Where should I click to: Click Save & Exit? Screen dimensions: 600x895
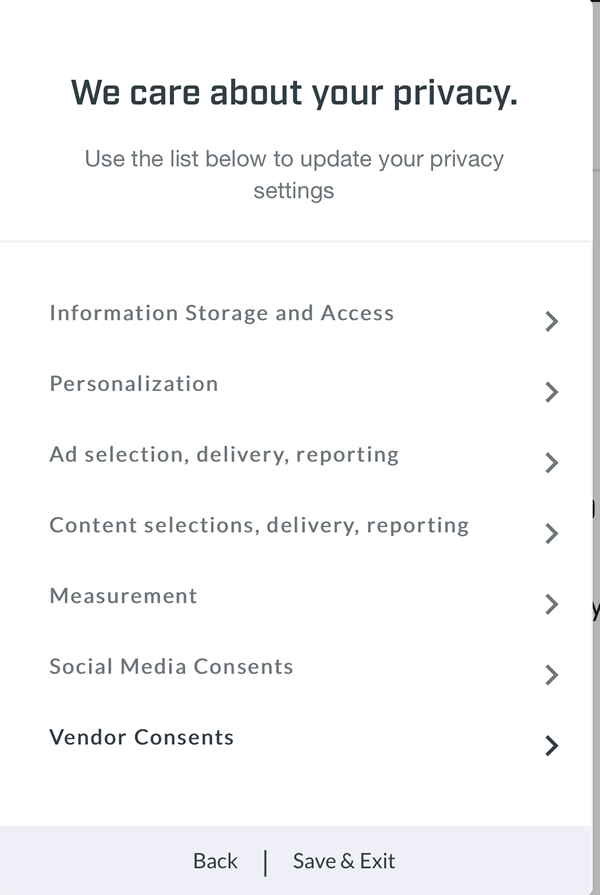(x=344, y=861)
